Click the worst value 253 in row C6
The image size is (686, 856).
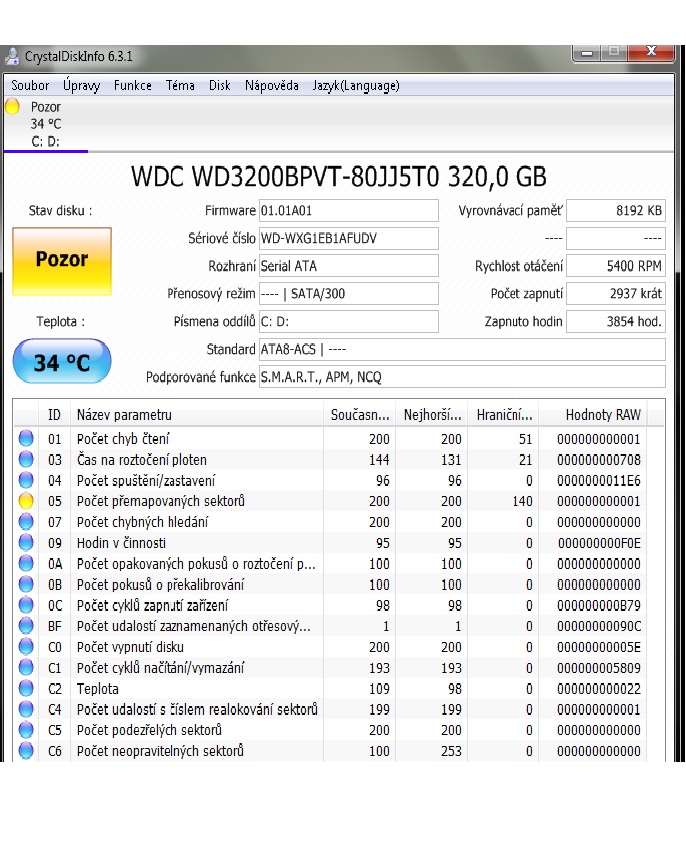click(451, 751)
